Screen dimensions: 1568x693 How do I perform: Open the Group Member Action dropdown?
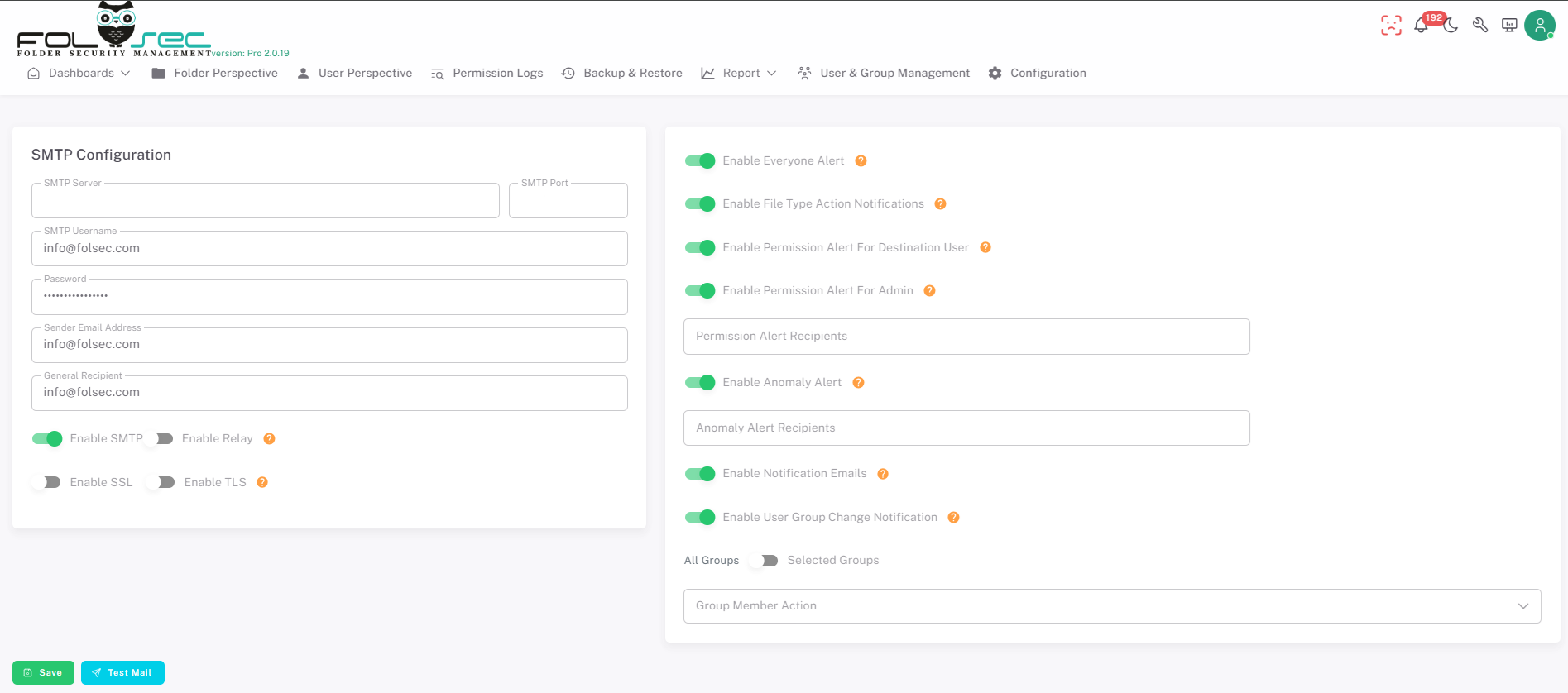1111,606
